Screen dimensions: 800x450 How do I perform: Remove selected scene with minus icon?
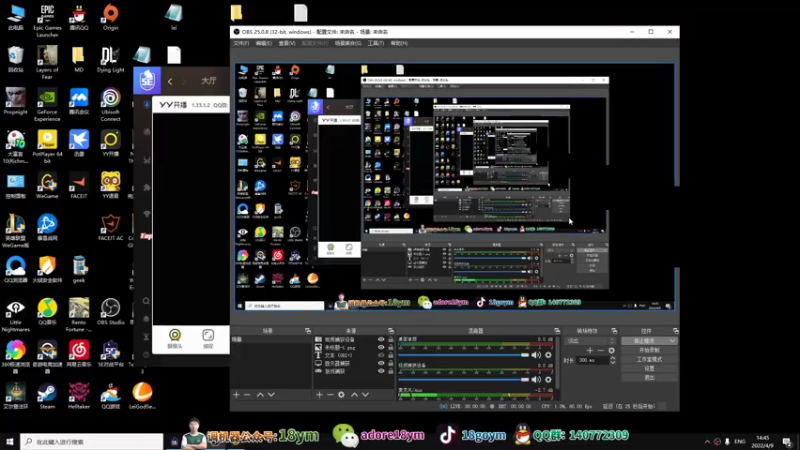click(x=247, y=394)
